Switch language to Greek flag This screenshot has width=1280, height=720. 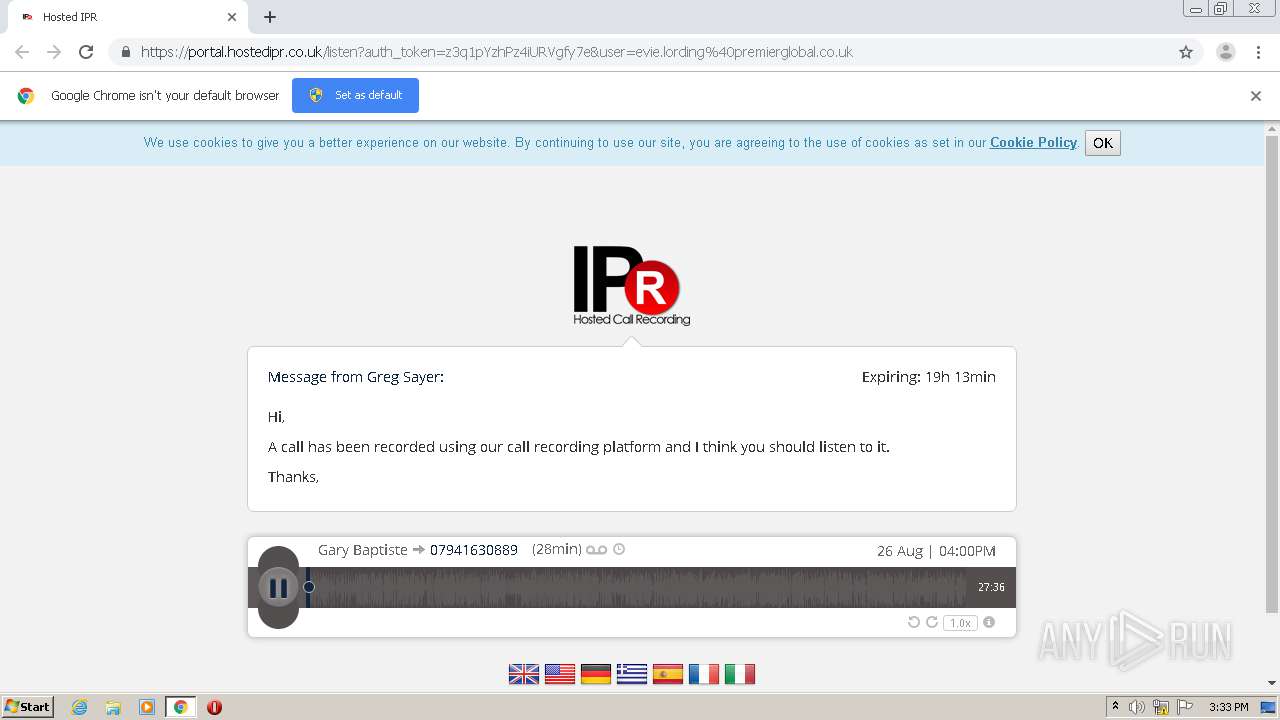[x=632, y=674]
